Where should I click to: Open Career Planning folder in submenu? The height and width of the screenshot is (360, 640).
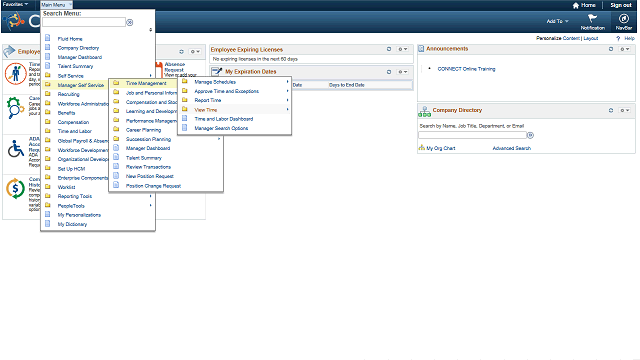(x=143, y=130)
